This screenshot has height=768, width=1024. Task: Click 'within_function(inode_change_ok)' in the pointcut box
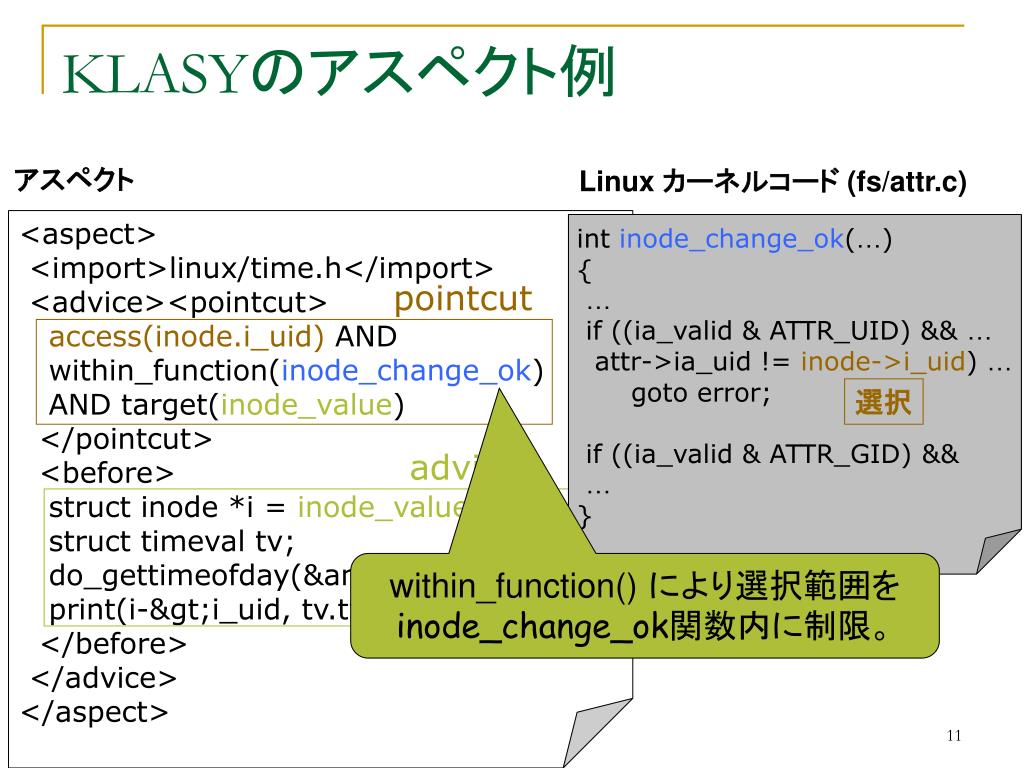(x=296, y=371)
